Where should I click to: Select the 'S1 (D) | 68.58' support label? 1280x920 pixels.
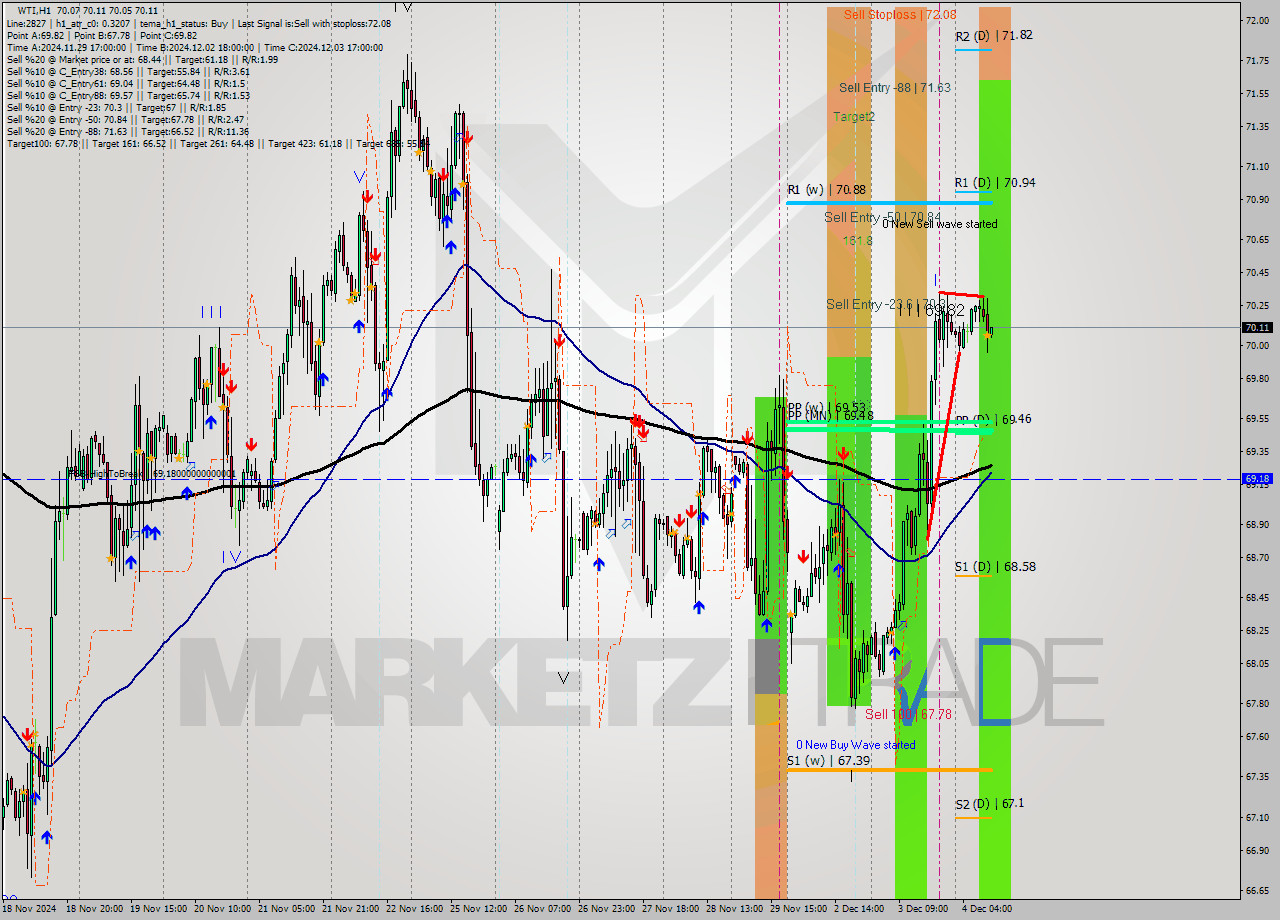[x=994, y=566]
